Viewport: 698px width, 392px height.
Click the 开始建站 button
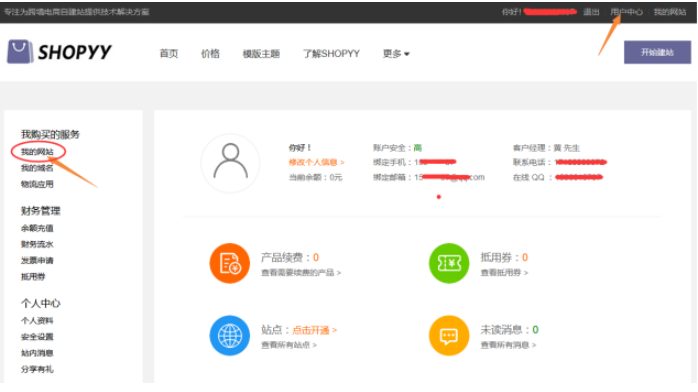[657, 52]
